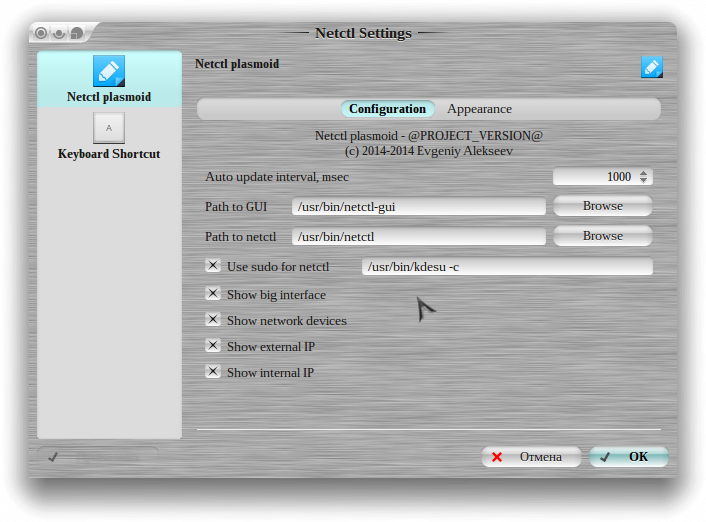Screen dimensions: 706x522
Task: Open the Keyboard Shortcut settings page
Action: tap(109, 128)
